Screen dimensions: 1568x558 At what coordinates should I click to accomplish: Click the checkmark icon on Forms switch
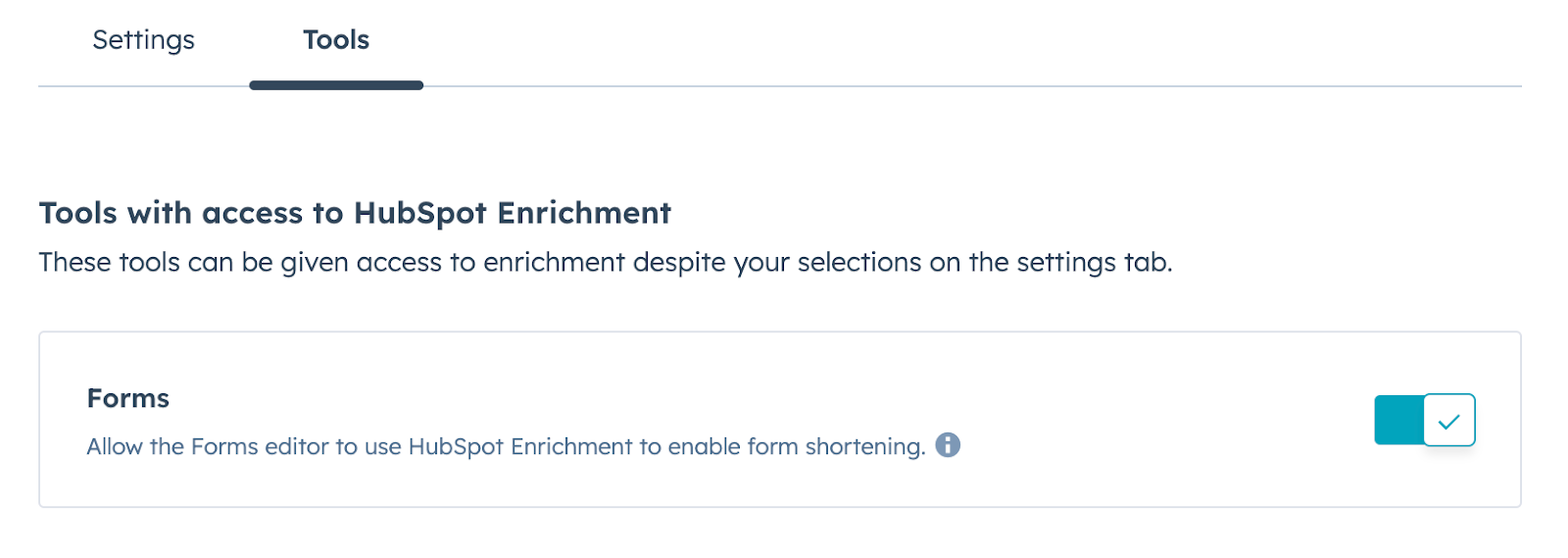pyautogui.click(x=1448, y=422)
